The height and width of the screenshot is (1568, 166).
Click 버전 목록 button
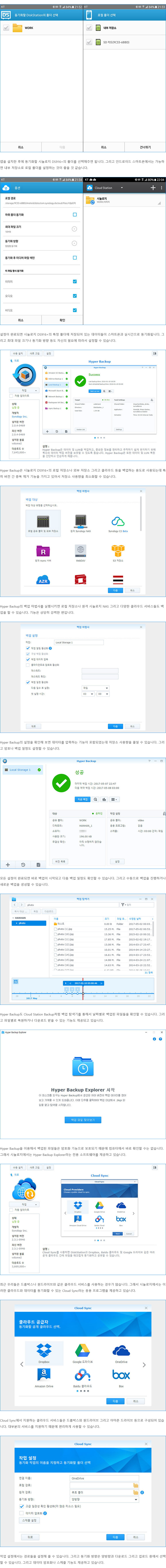[60, 861]
